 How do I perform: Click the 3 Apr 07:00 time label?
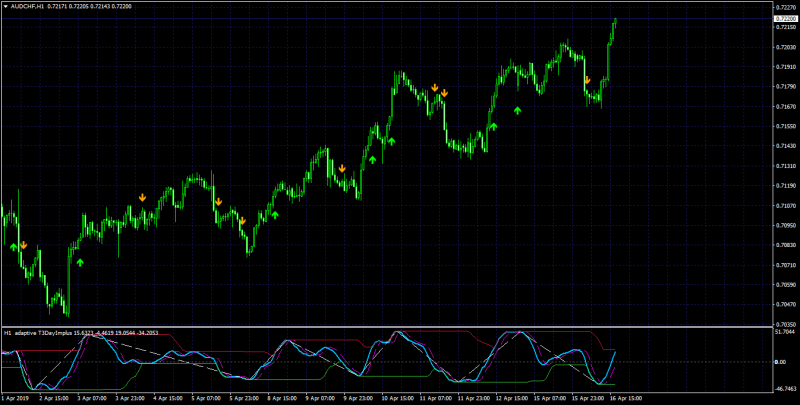[x=91, y=398]
